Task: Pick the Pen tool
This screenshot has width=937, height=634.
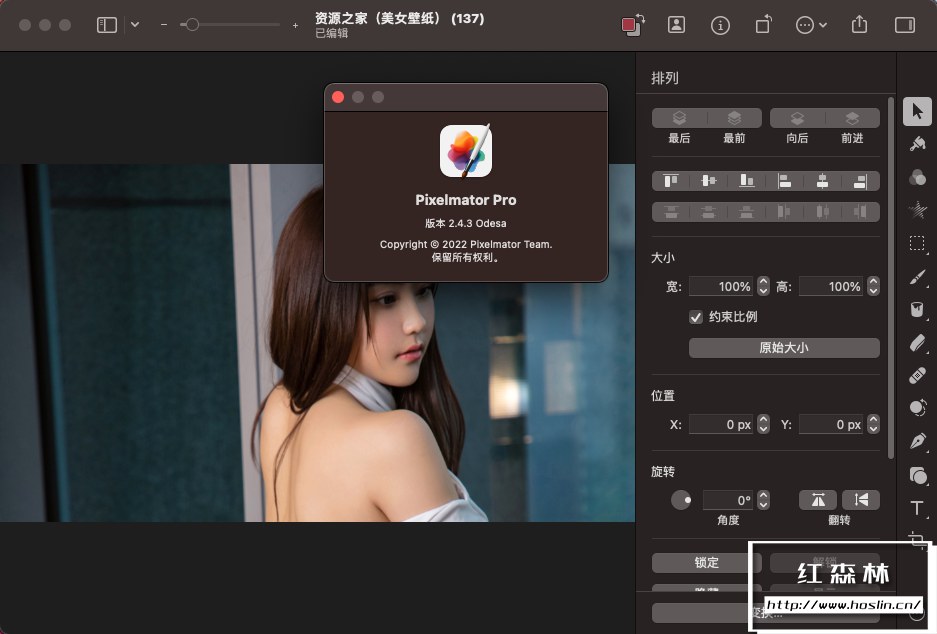Action: coord(917,441)
